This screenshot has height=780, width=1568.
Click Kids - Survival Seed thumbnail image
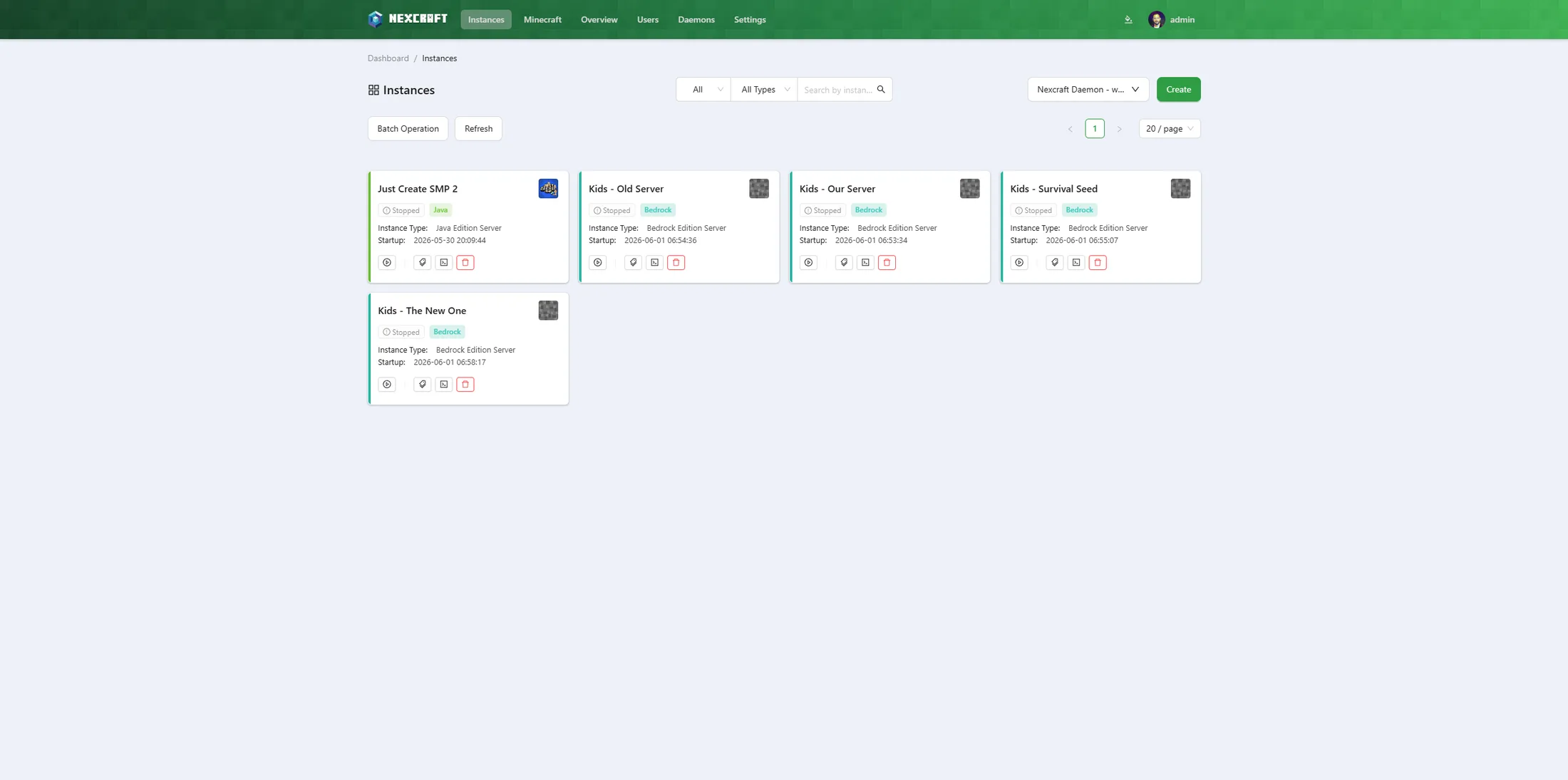(1181, 188)
